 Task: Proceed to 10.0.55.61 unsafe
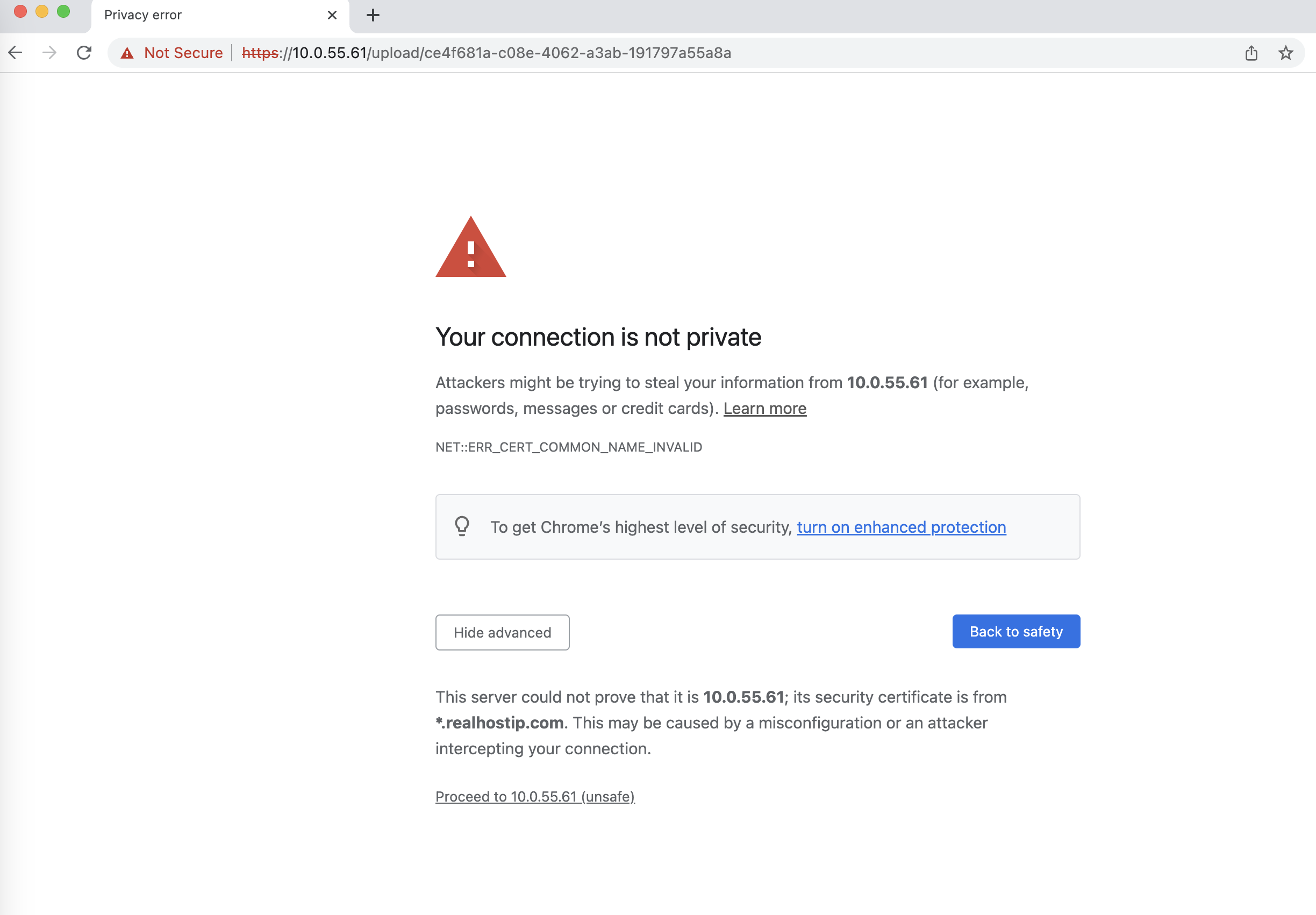535,796
